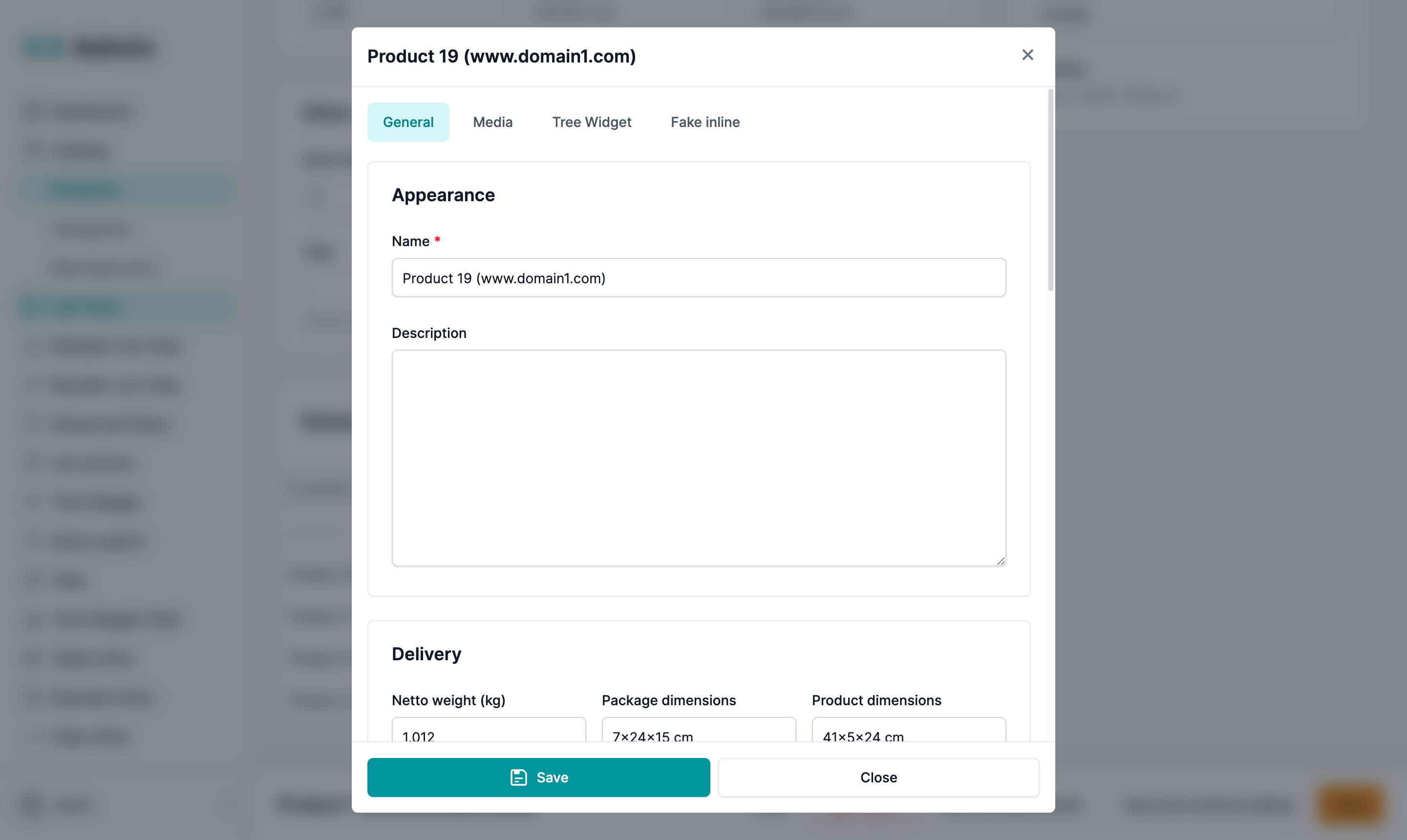Click the Netto weight (kg) label

point(448,700)
